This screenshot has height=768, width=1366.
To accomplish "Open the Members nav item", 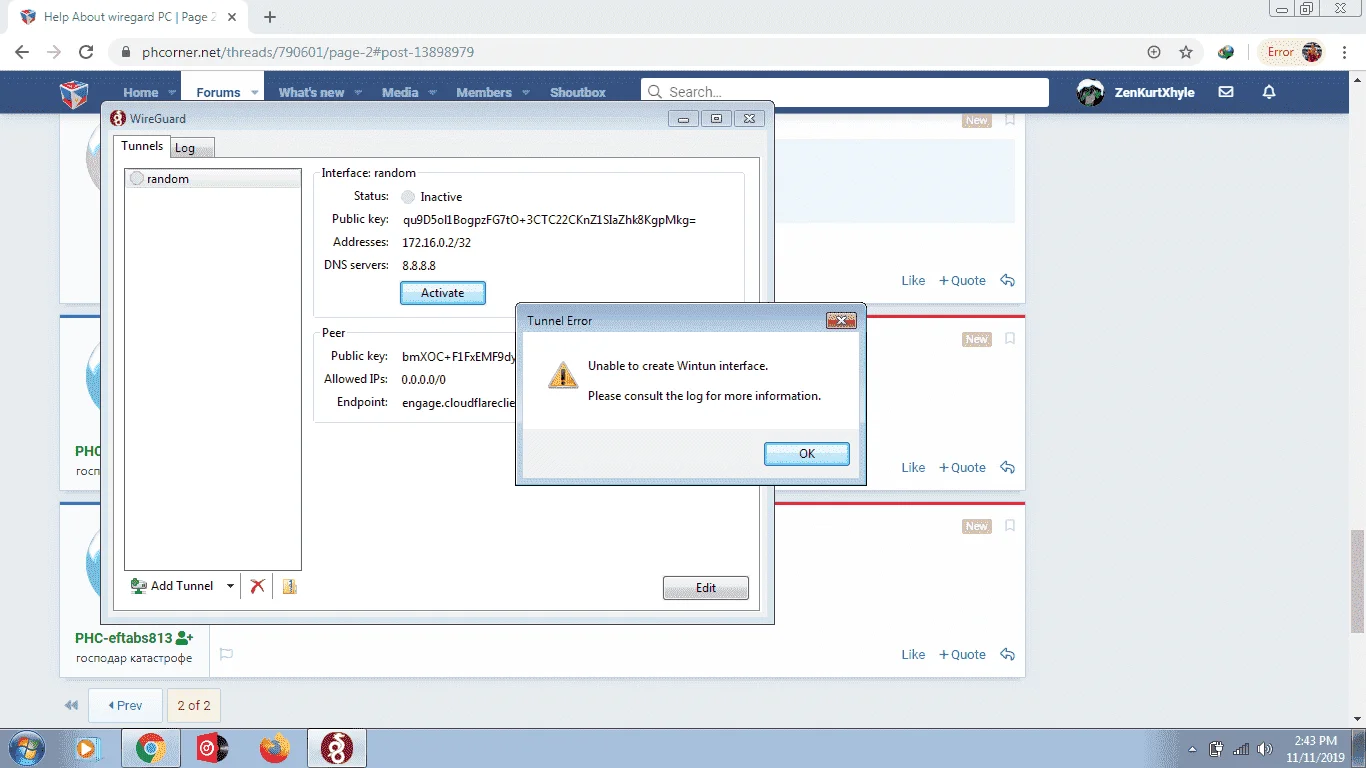I will pos(484,92).
